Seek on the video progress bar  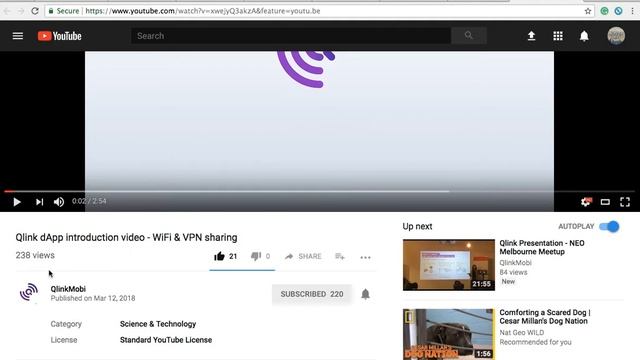pyautogui.click(x=320, y=191)
